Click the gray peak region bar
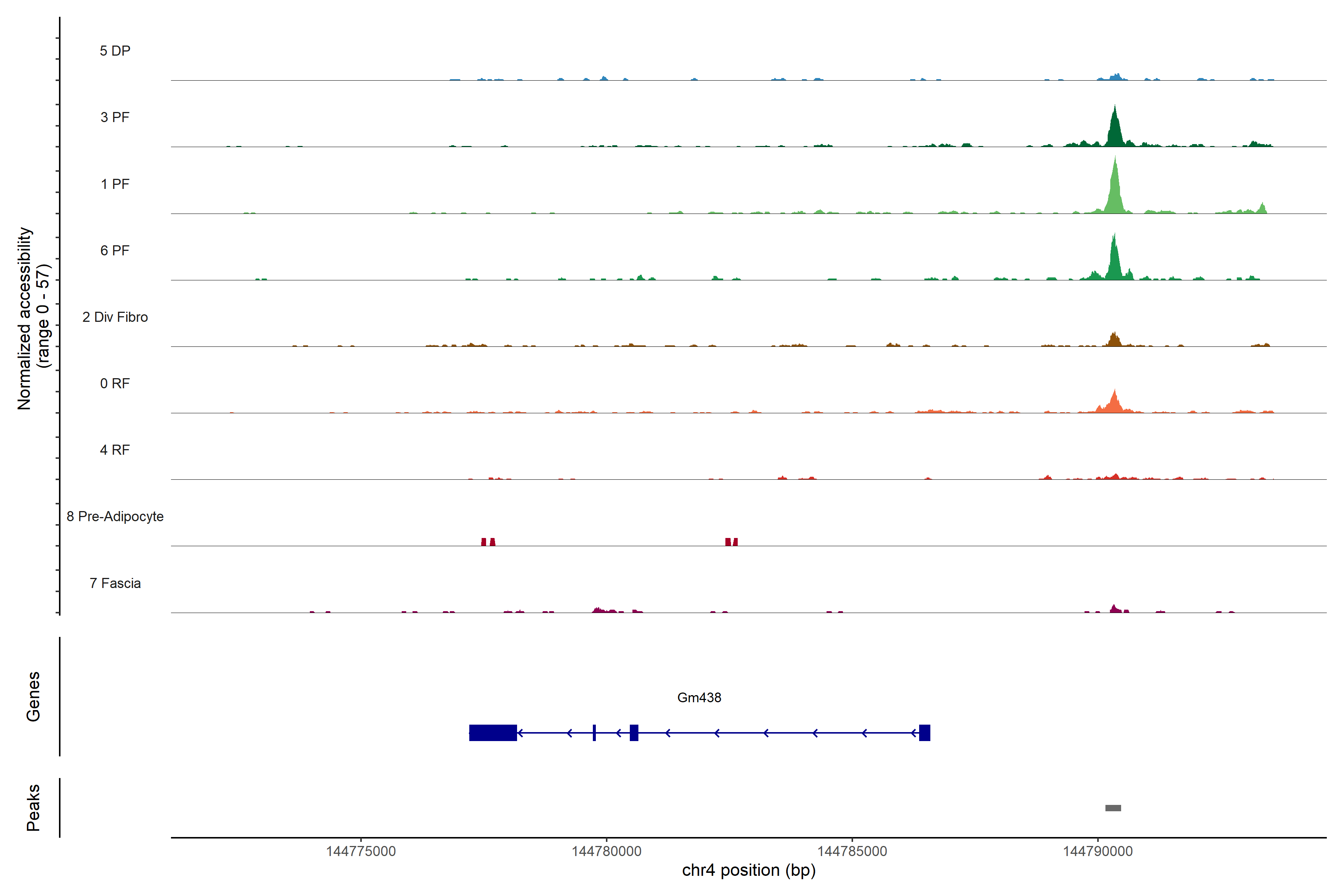Screen dimensions: 1344x896 [x=1113, y=808]
